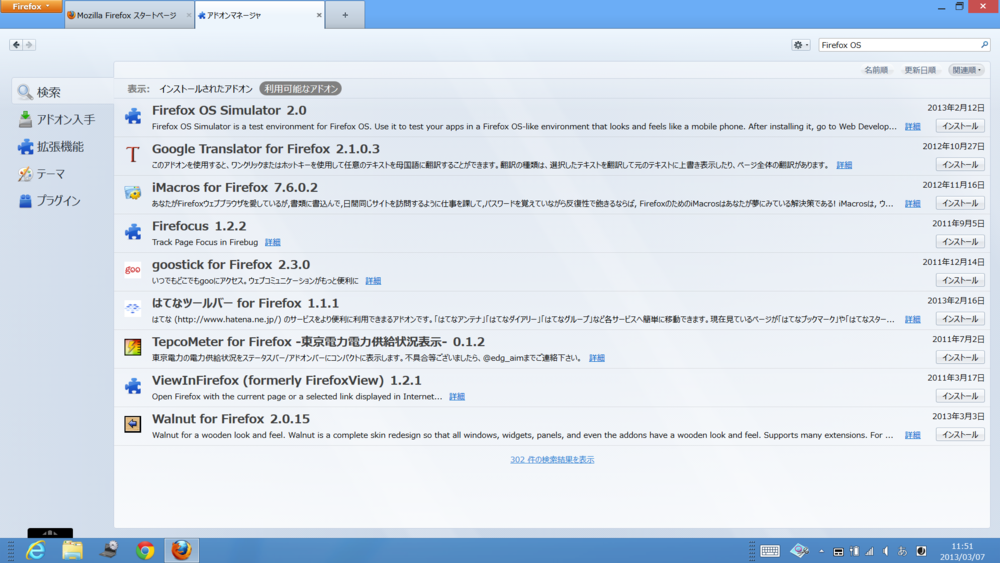Open the touch keyboard from taskbar
Viewport: 1000px width, 563px height.
tap(770, 551)
